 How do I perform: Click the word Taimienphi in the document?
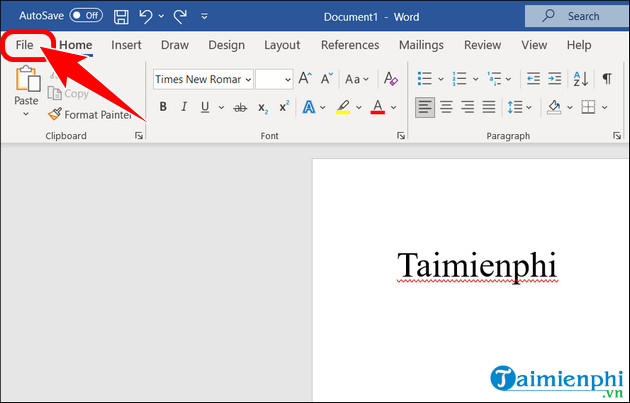tap(477, 266)
